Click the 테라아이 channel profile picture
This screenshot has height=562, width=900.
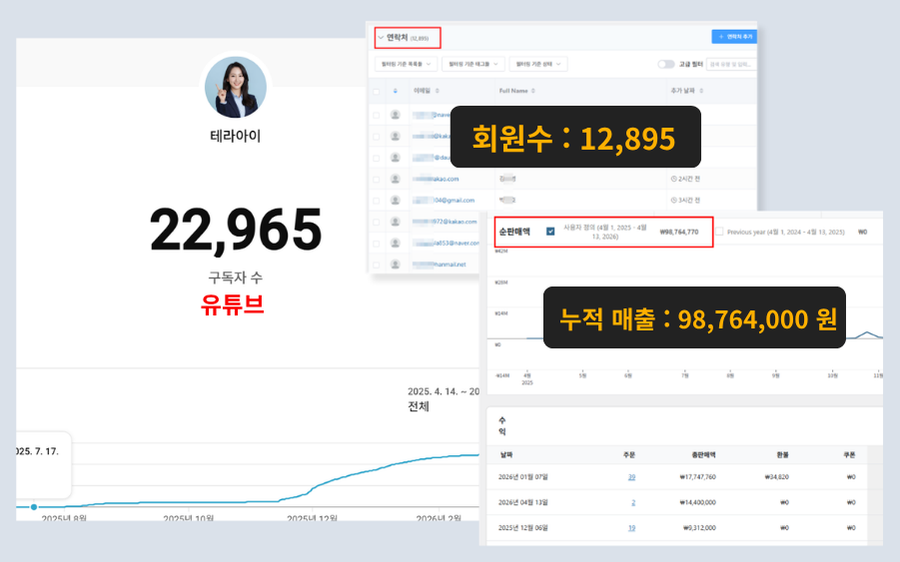coord(235,87)
